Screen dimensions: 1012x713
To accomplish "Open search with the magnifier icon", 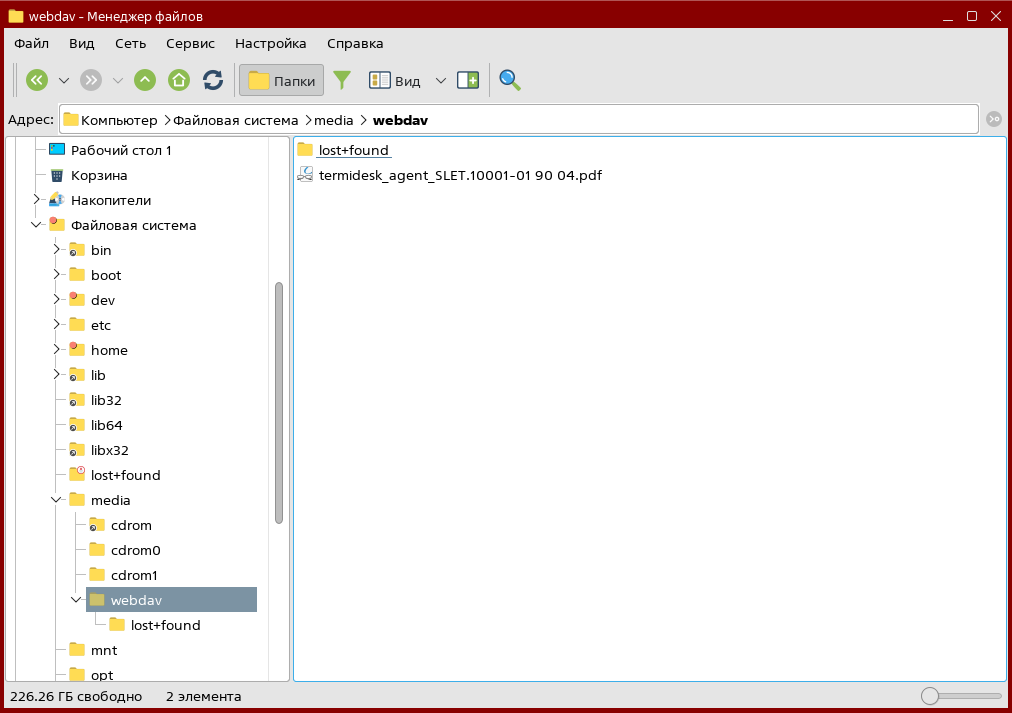I will 510,80.
